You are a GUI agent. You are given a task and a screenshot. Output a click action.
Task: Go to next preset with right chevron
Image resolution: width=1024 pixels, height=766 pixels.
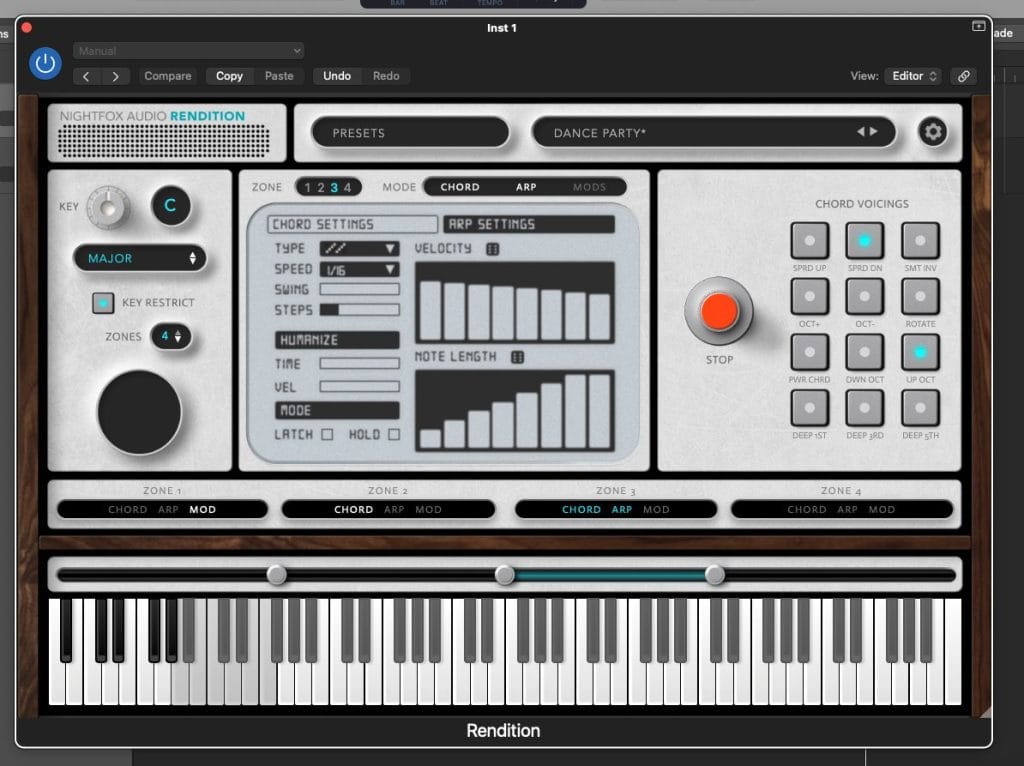tap(873, 132)
